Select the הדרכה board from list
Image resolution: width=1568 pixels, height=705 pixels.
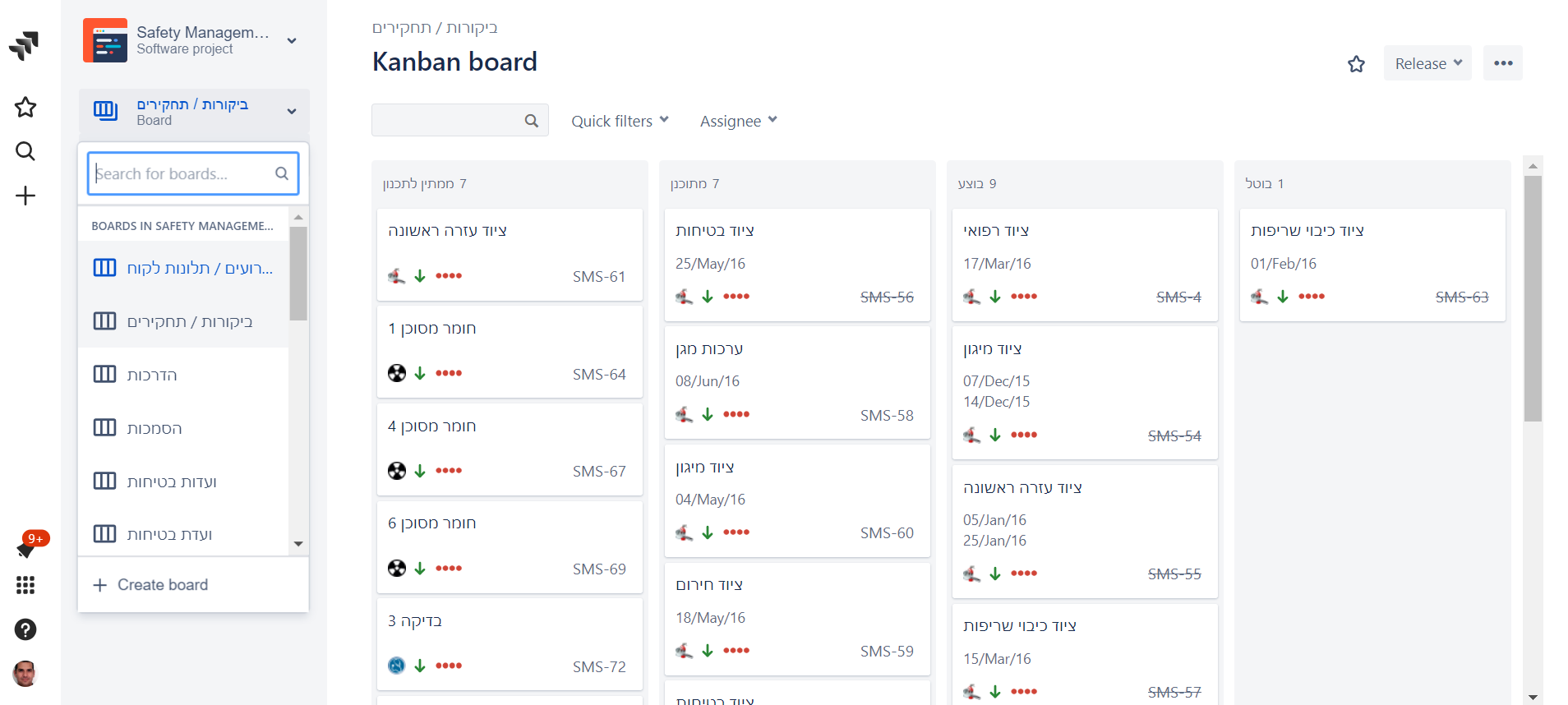152,375
